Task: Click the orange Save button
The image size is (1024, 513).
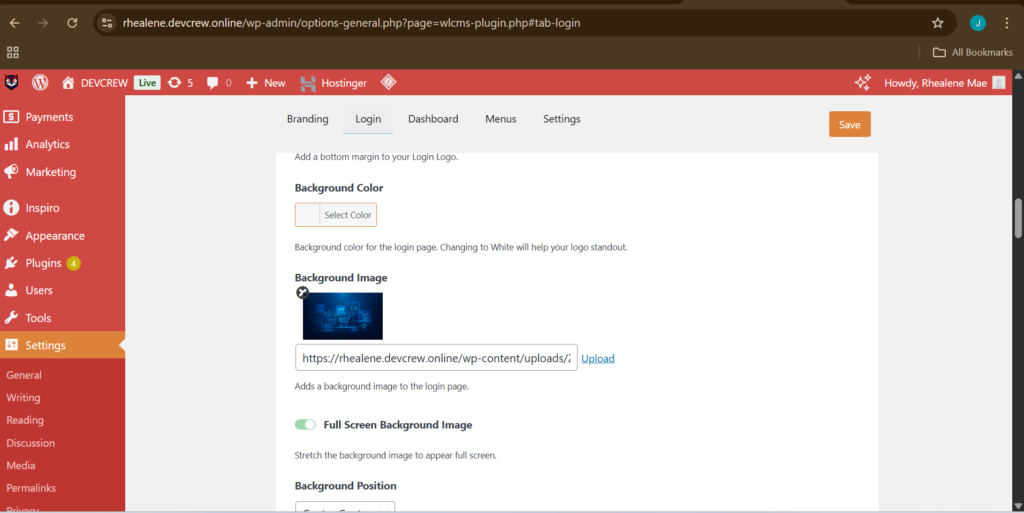Action: pyautogui.click(x=849, y=125)
